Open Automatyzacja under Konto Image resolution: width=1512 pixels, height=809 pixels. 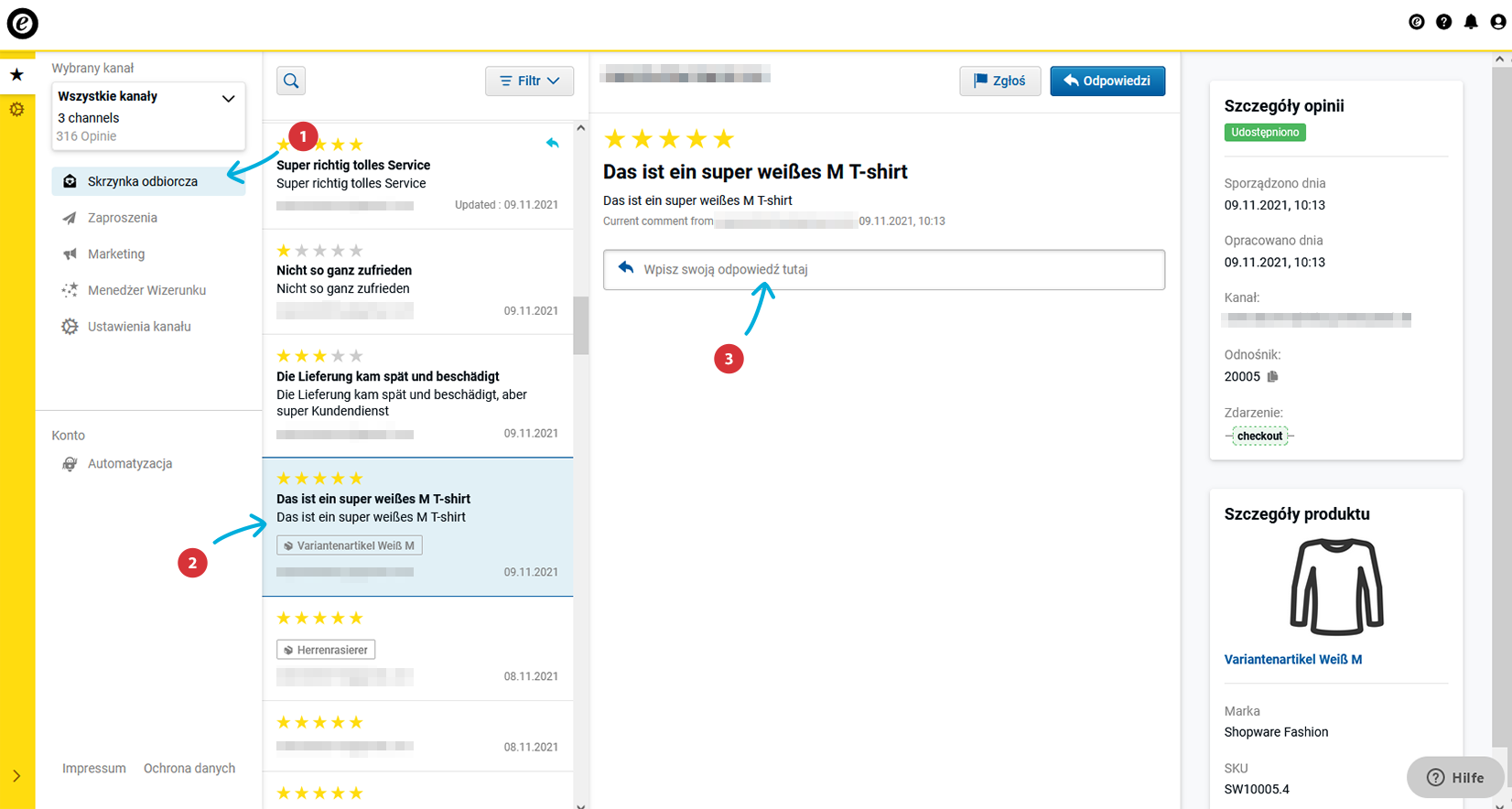click(x=130, y=463)
